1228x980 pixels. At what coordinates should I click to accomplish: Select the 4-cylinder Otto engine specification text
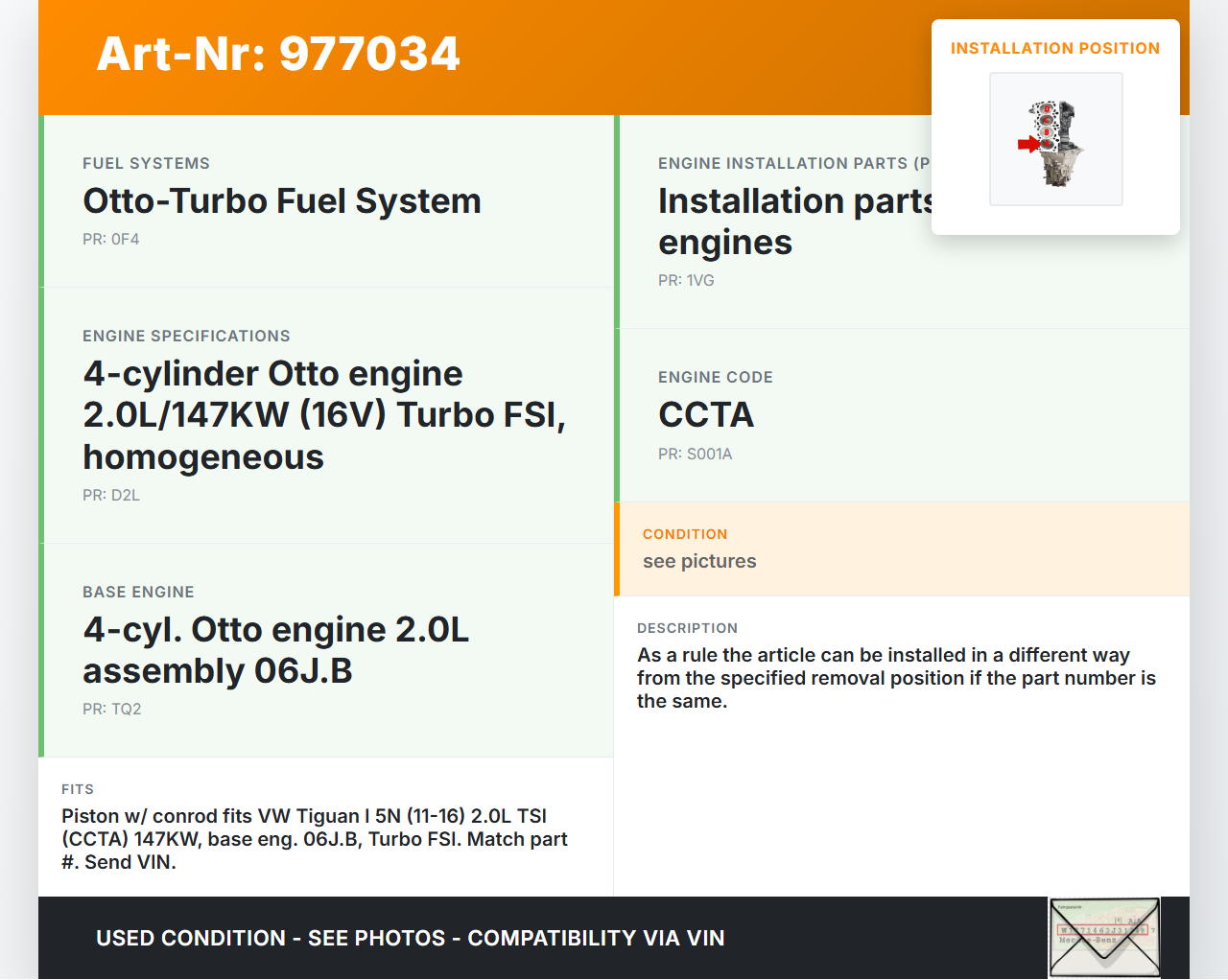324,415
